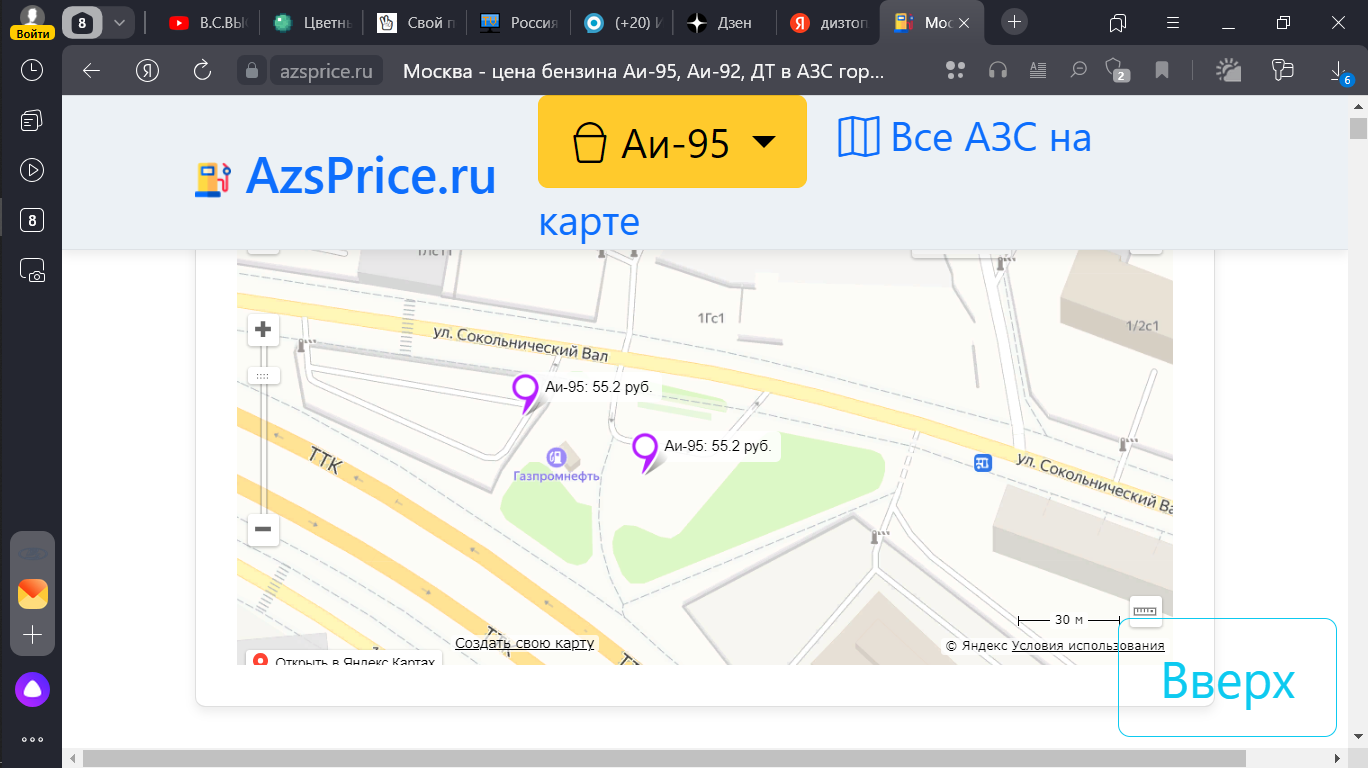
Task: Click the horizontal page scrollbar
Action: (x=664, y=759)
